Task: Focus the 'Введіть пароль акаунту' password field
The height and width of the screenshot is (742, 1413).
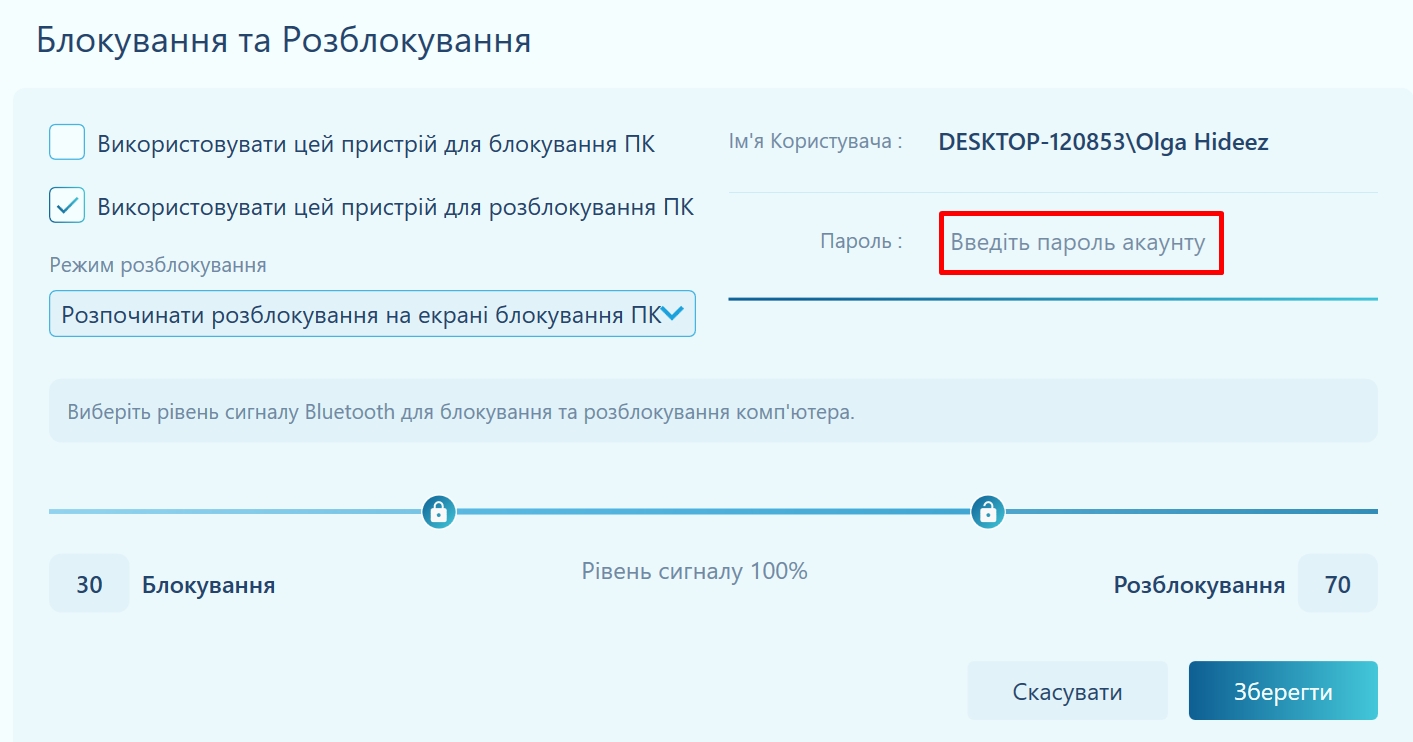Action: (x=1080, y=243)
